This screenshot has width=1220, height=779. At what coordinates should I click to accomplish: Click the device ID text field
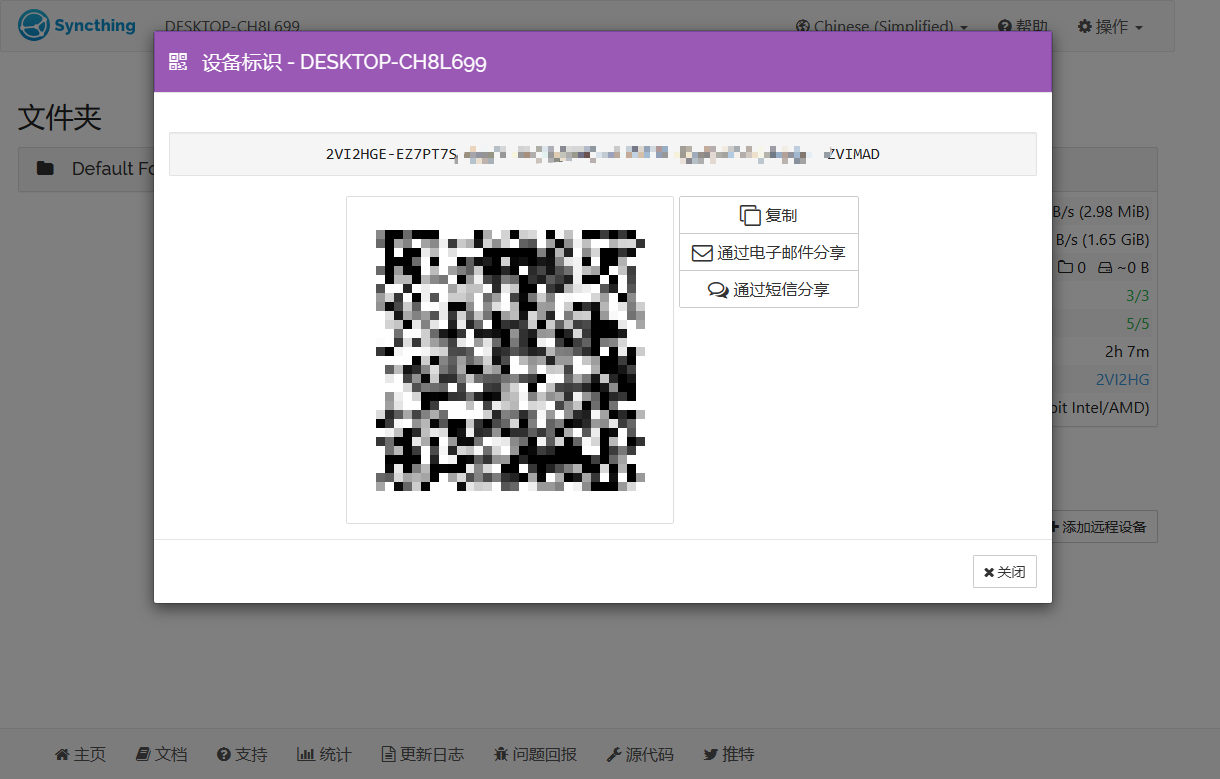click(603, 154)
